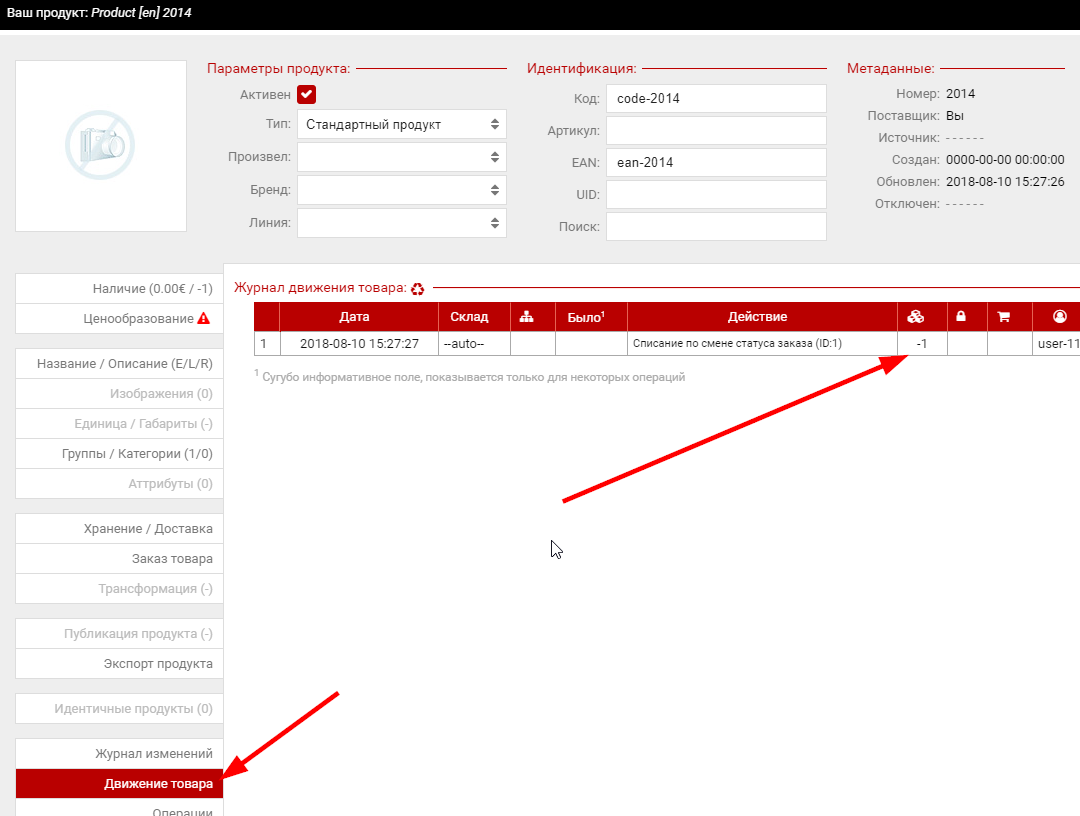Click the hierarchy icon column header

click(527, 317)
